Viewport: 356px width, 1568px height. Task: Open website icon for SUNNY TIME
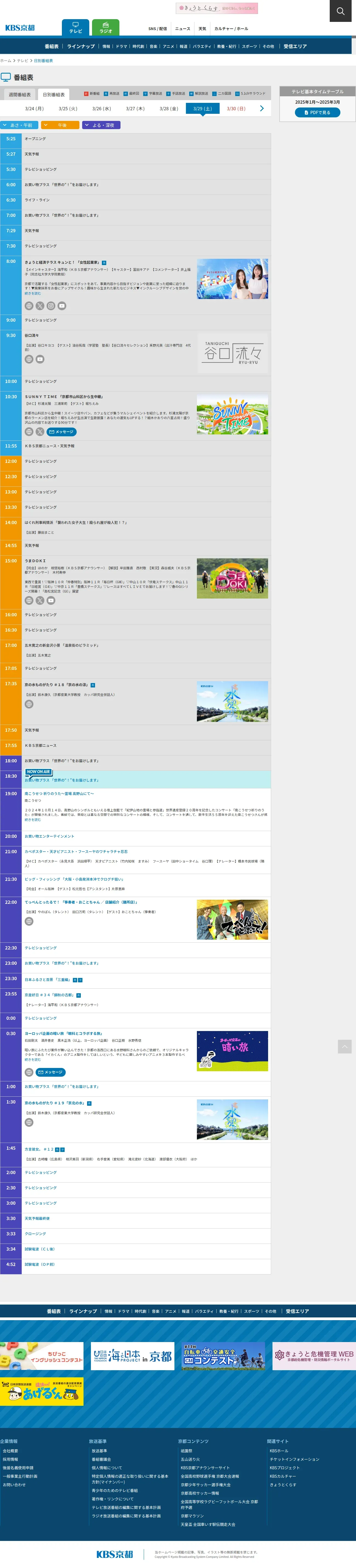[29, 432]
